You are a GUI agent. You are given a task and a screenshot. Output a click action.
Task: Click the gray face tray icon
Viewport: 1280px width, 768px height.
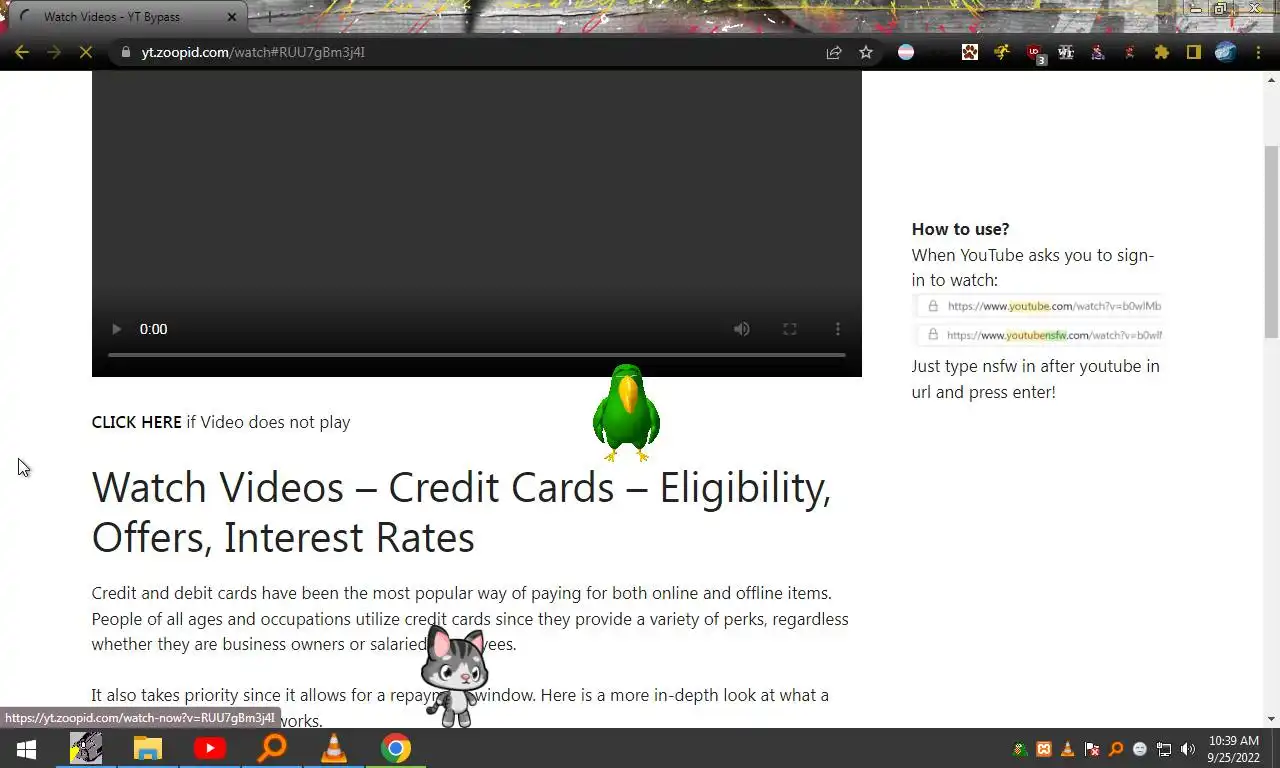1140,749
